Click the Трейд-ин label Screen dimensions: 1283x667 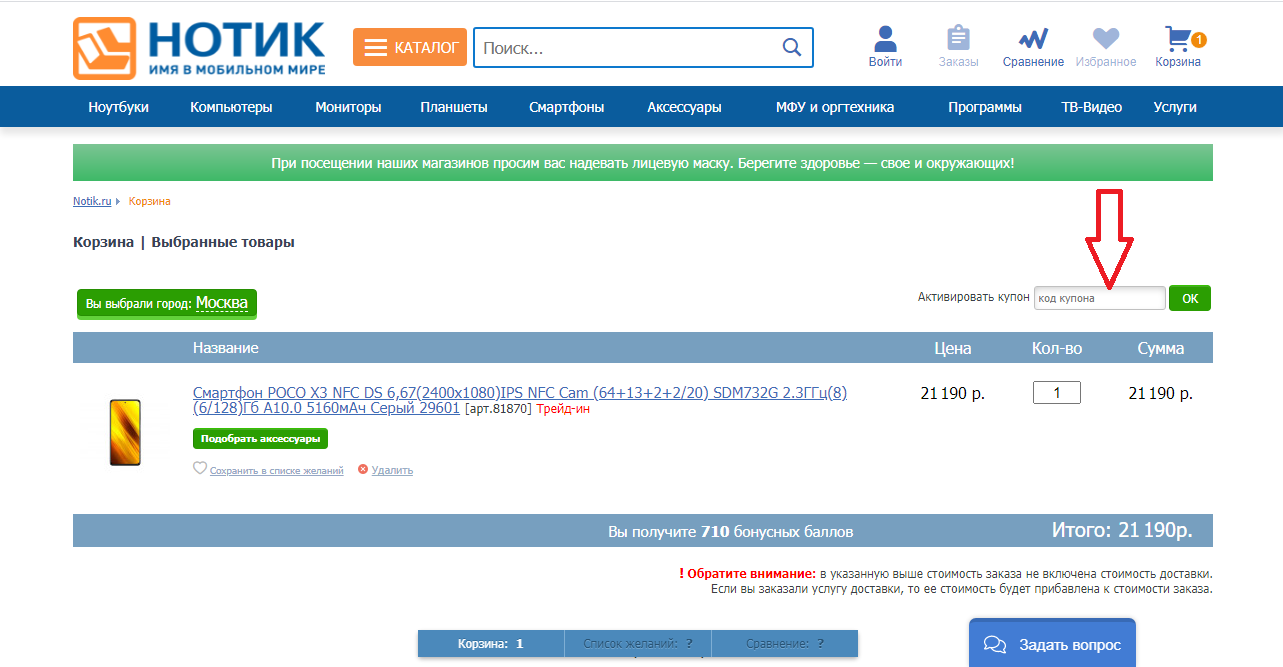[x=563, y=409]
